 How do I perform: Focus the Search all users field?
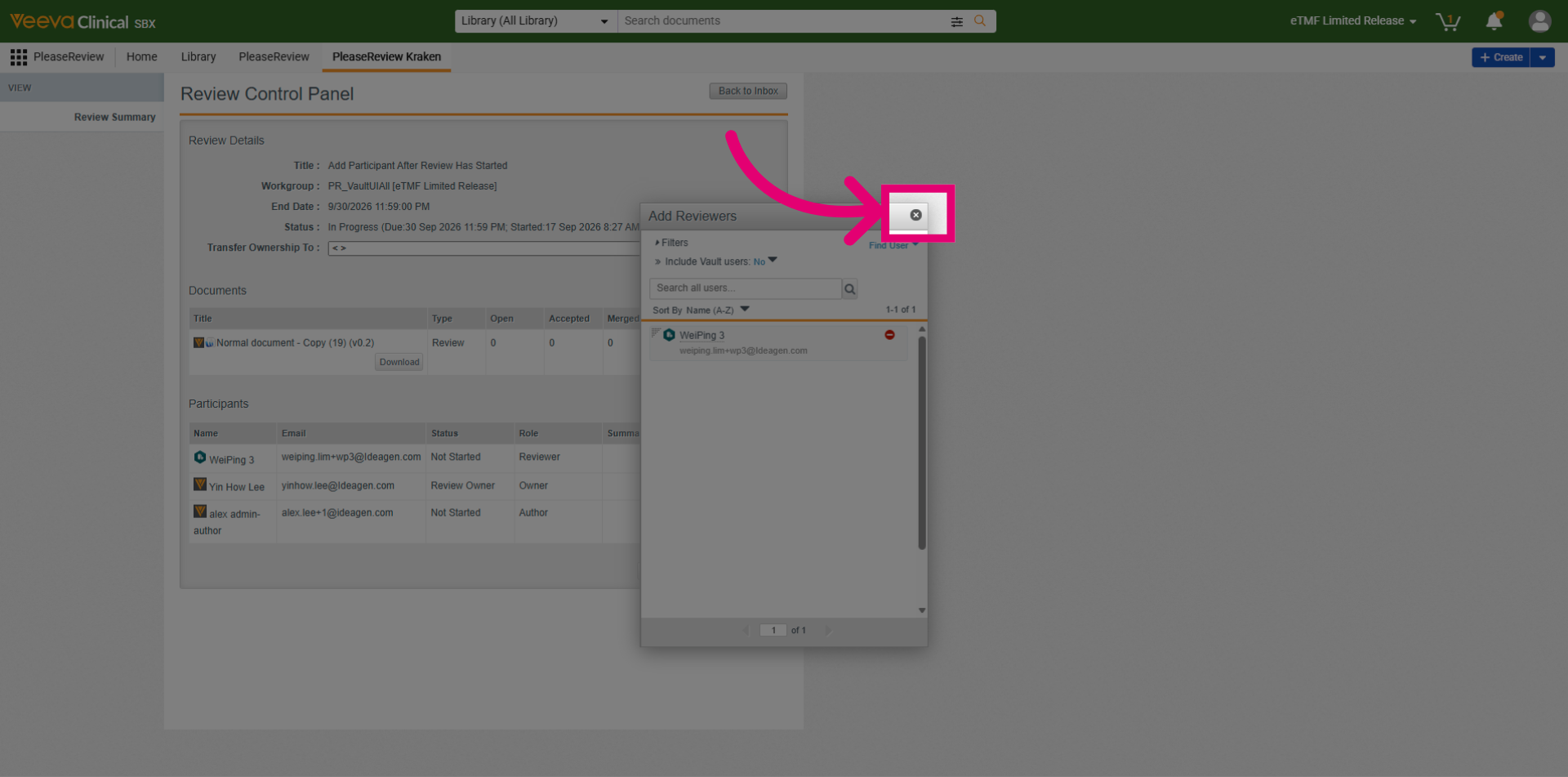745,288
